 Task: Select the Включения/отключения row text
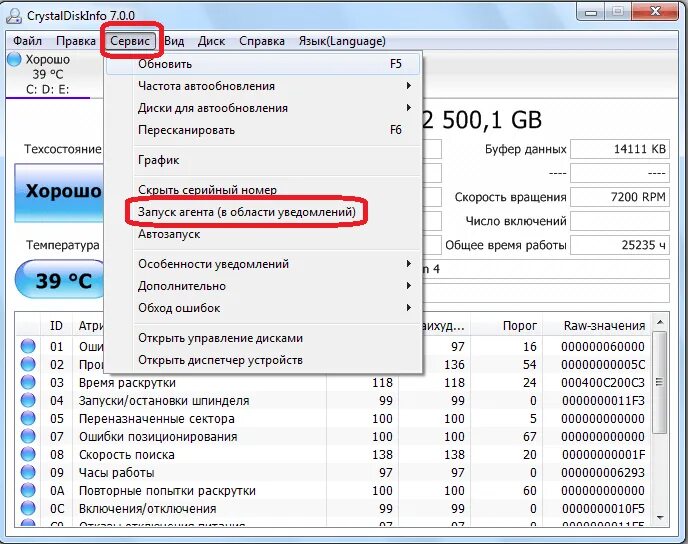[x=147, y=508]
